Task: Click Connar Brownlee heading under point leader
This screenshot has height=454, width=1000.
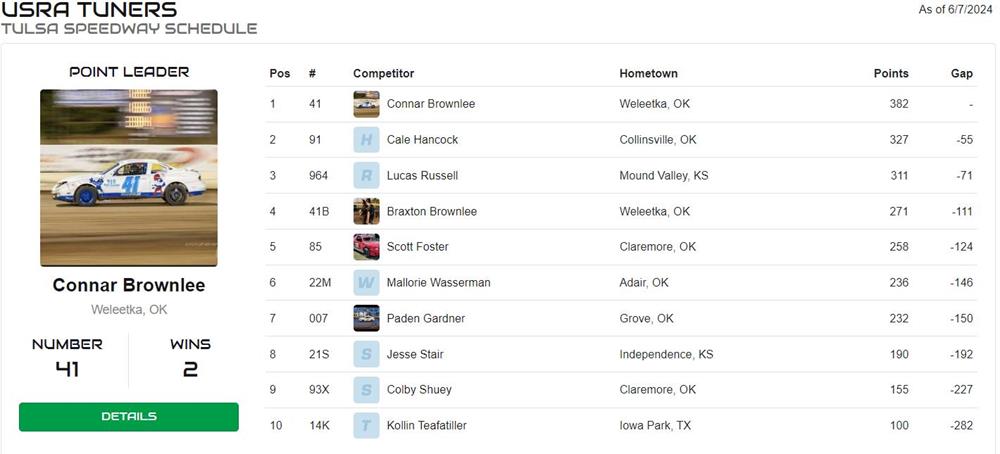Action: [x=128, y=285]
